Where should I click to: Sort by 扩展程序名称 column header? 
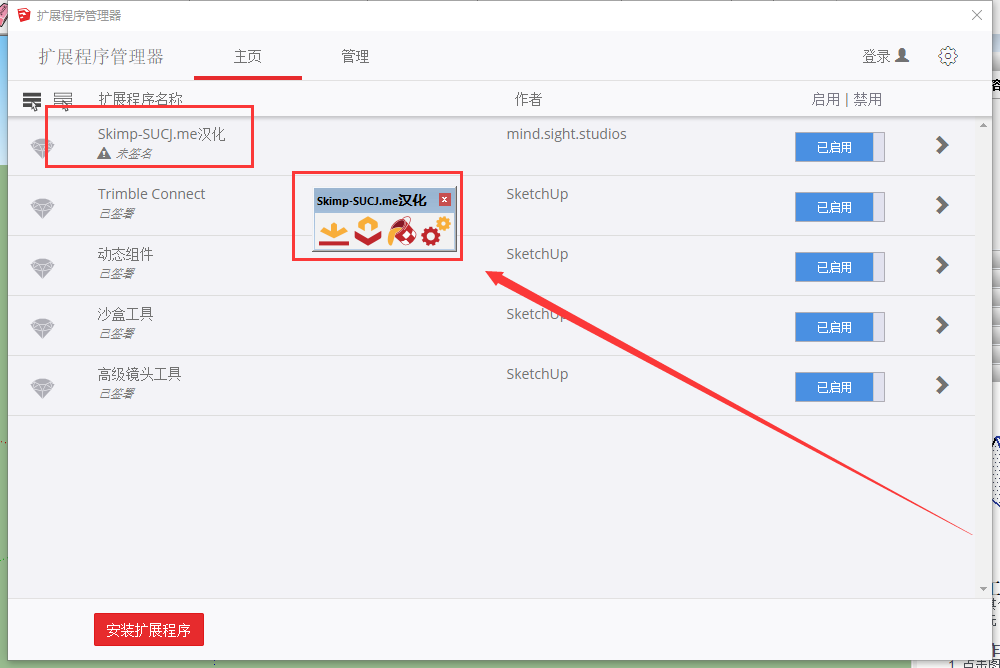(x=140, y=100)
